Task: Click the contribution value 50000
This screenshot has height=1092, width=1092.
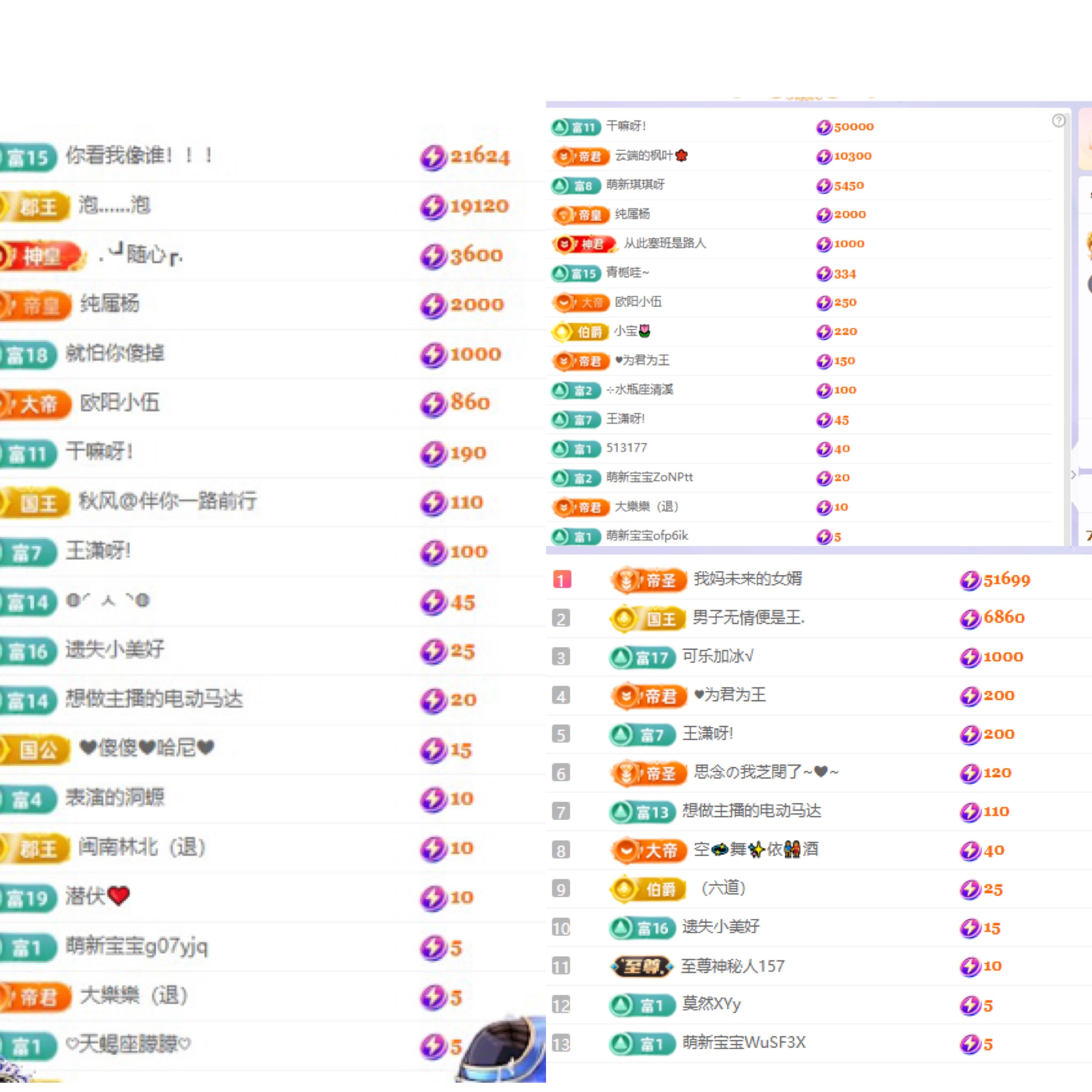Action: point(854,127)
